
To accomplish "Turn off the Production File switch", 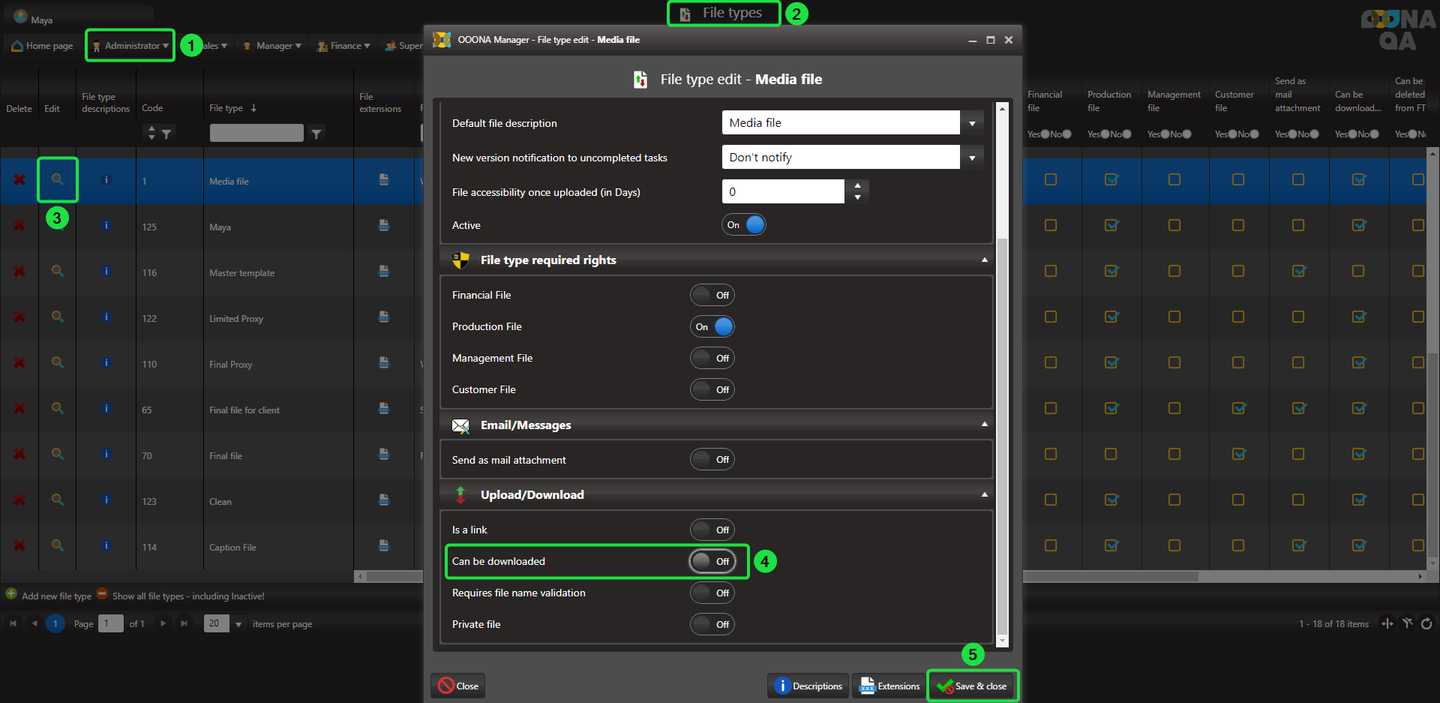I will [x=712, y=326].
